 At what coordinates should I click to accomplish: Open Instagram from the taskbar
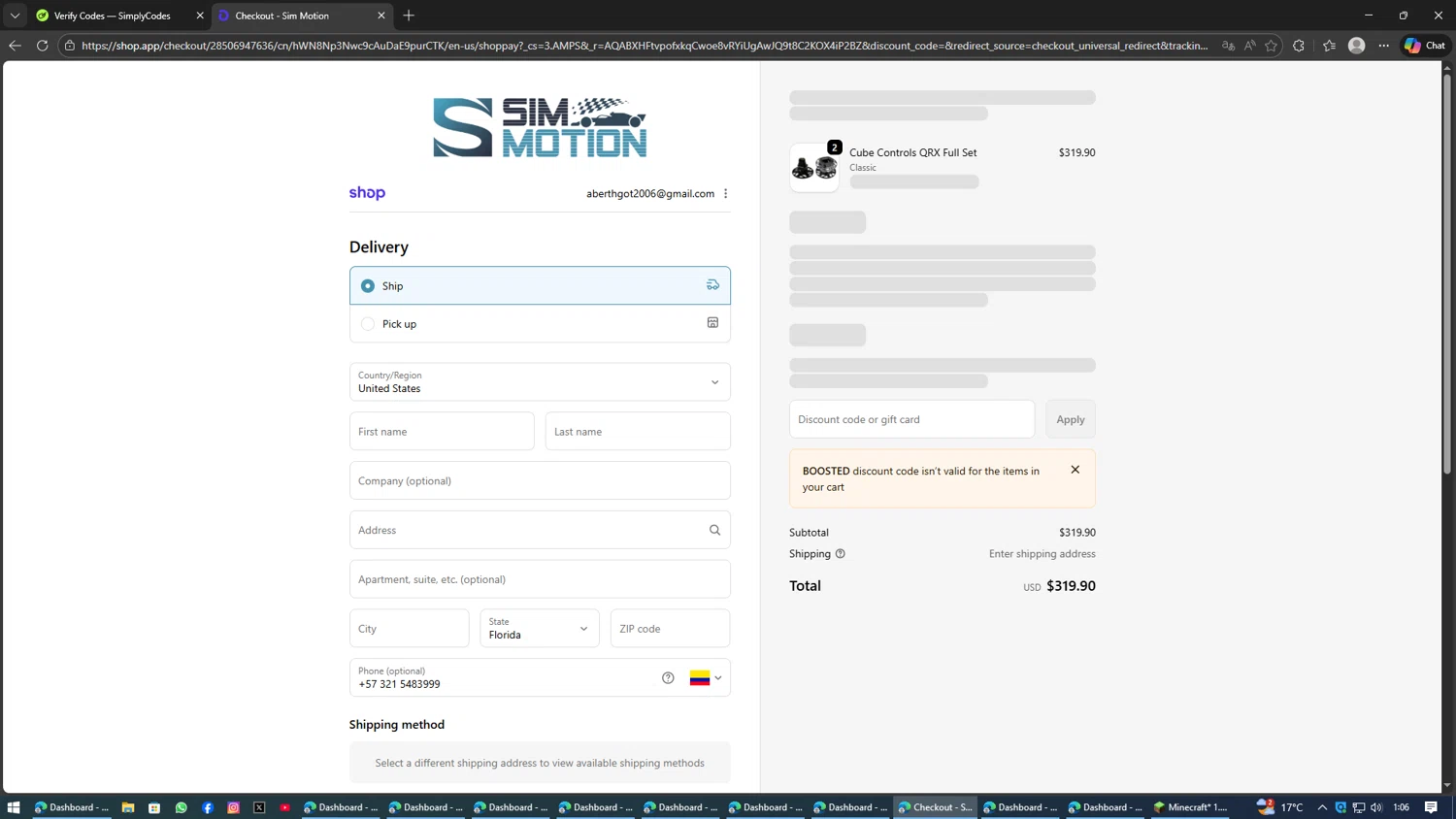coord(234,807)
